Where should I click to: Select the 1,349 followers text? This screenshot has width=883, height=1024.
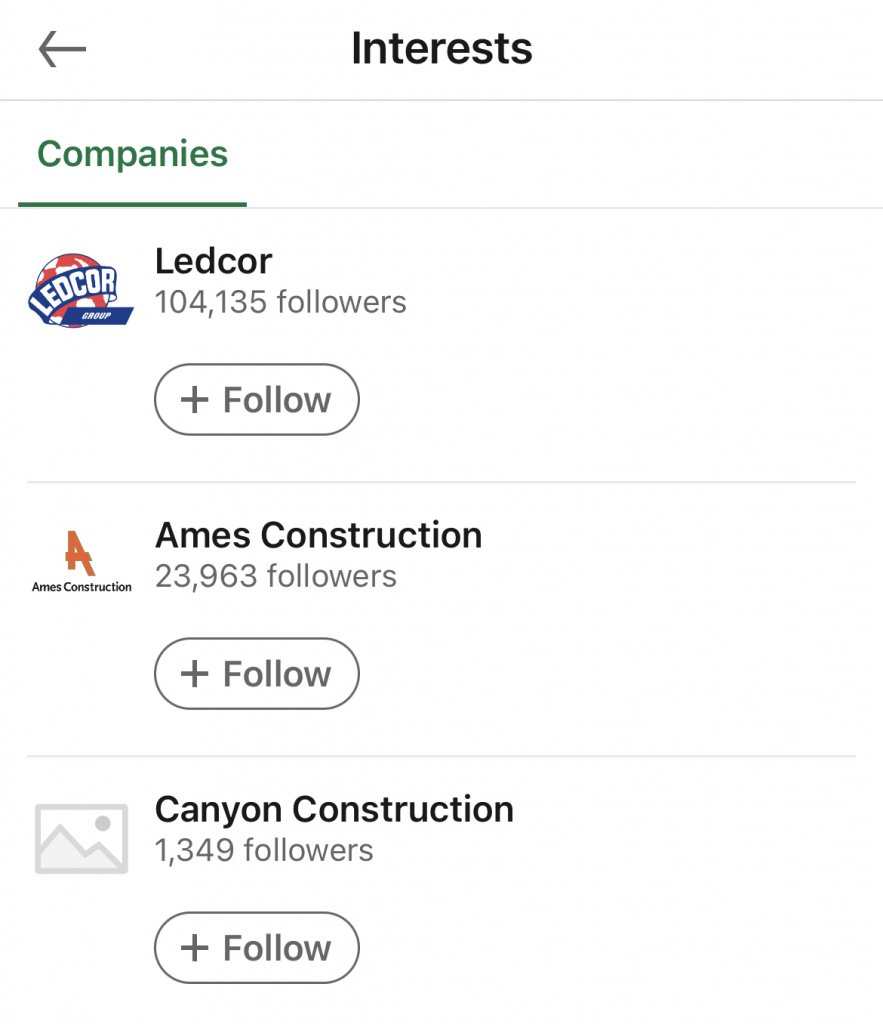(263, 850)
